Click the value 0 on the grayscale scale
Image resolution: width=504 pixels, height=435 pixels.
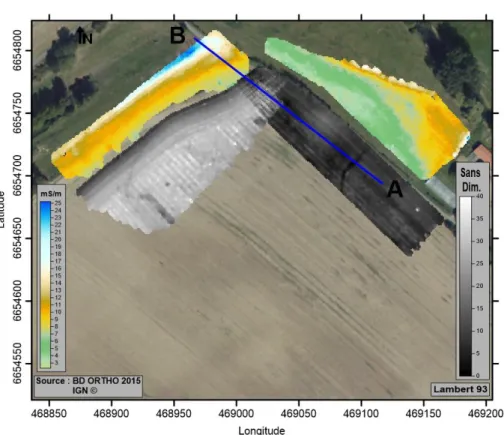pos(478,376)
